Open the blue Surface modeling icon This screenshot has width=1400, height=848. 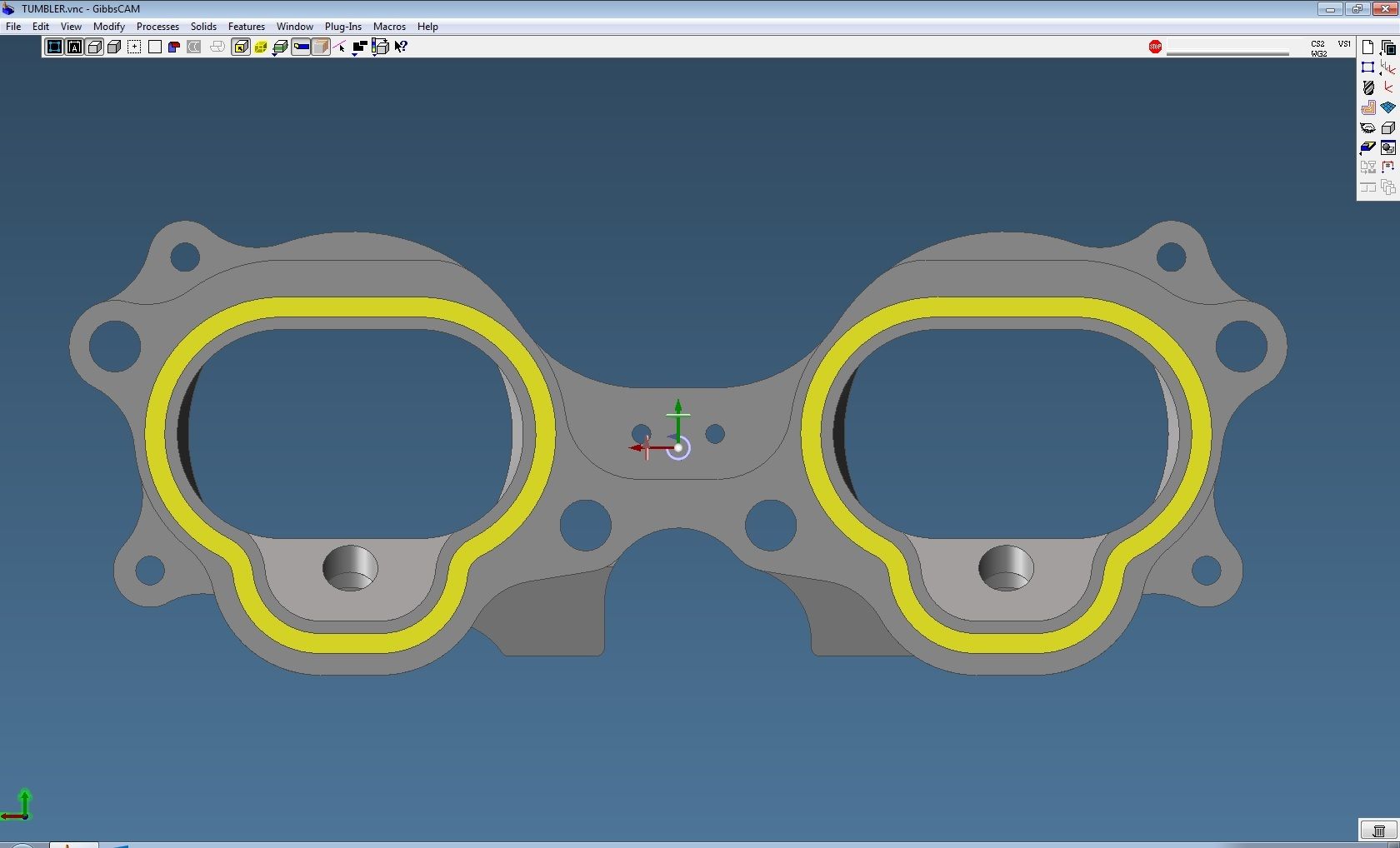point(1387,107)
